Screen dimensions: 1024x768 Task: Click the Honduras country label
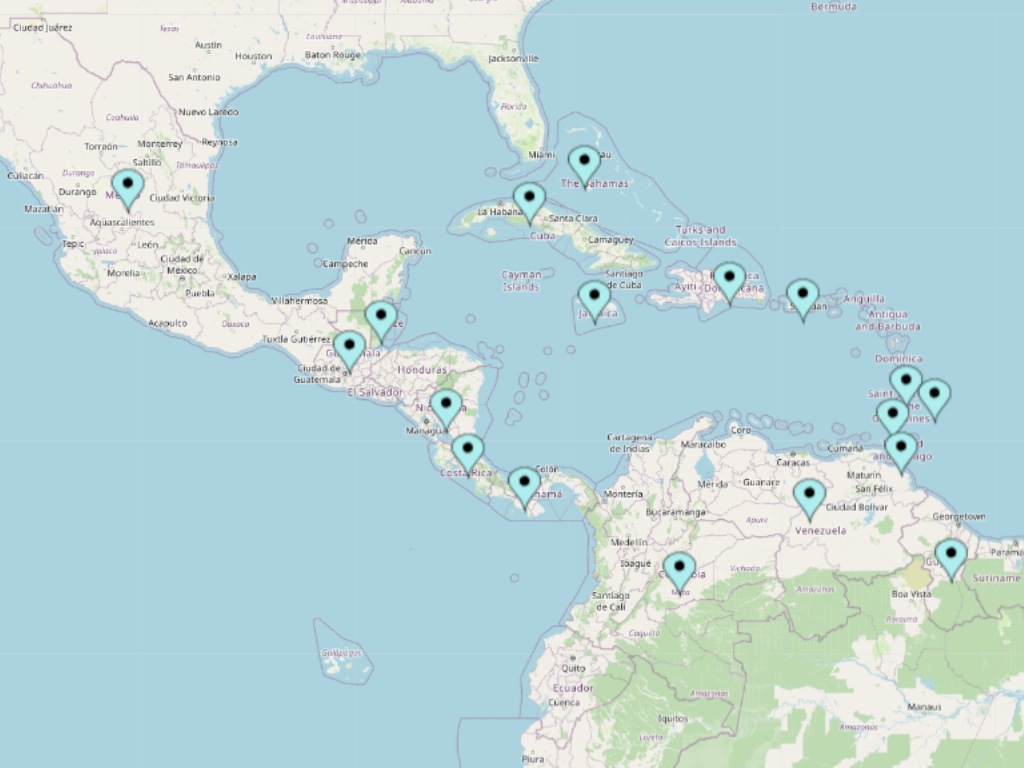click(x=421, y=369)
